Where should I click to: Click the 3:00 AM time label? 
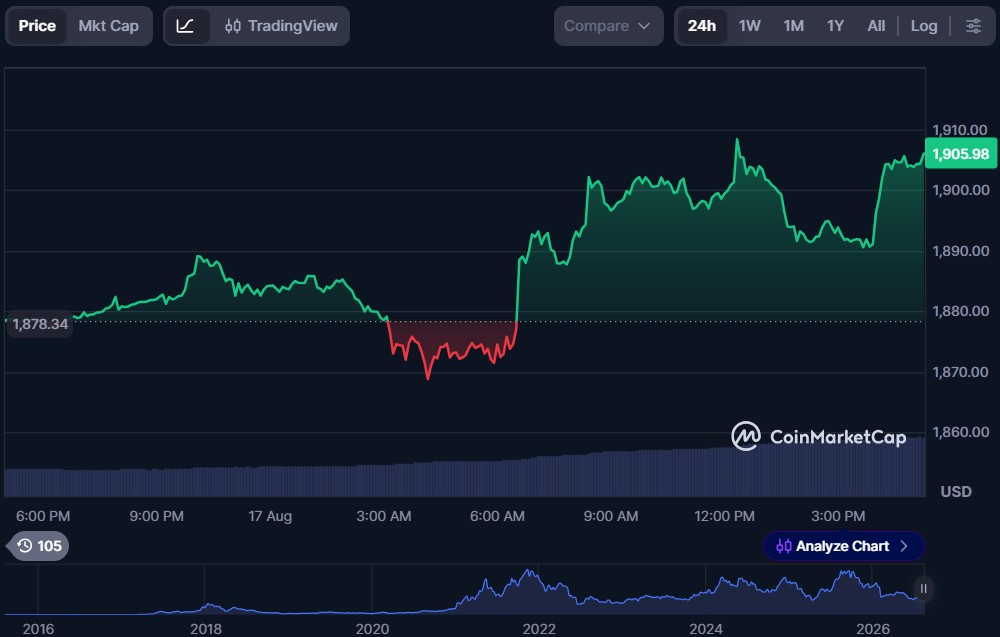tap(383, 516)
